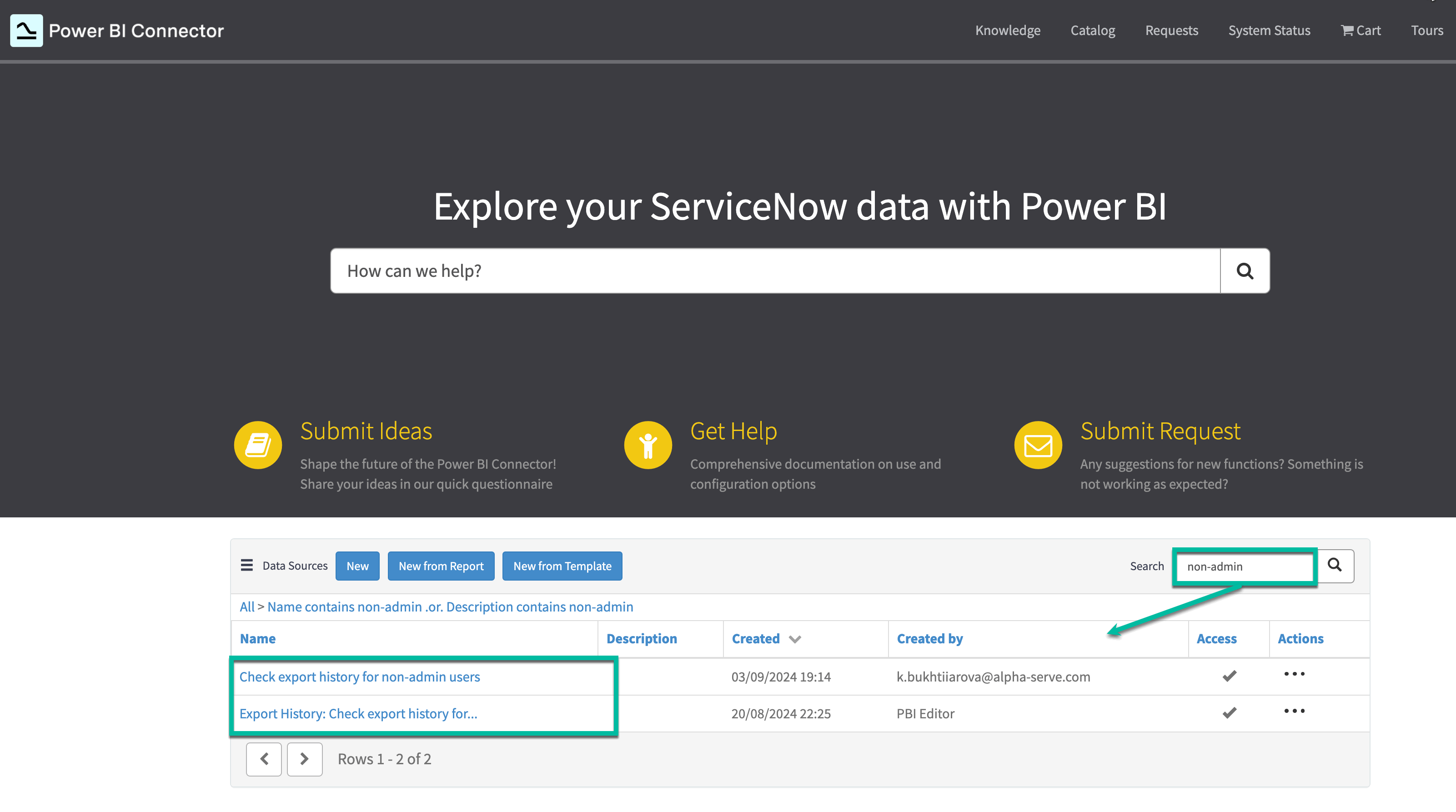Toggle access for the Export History row

point(1229,713)
